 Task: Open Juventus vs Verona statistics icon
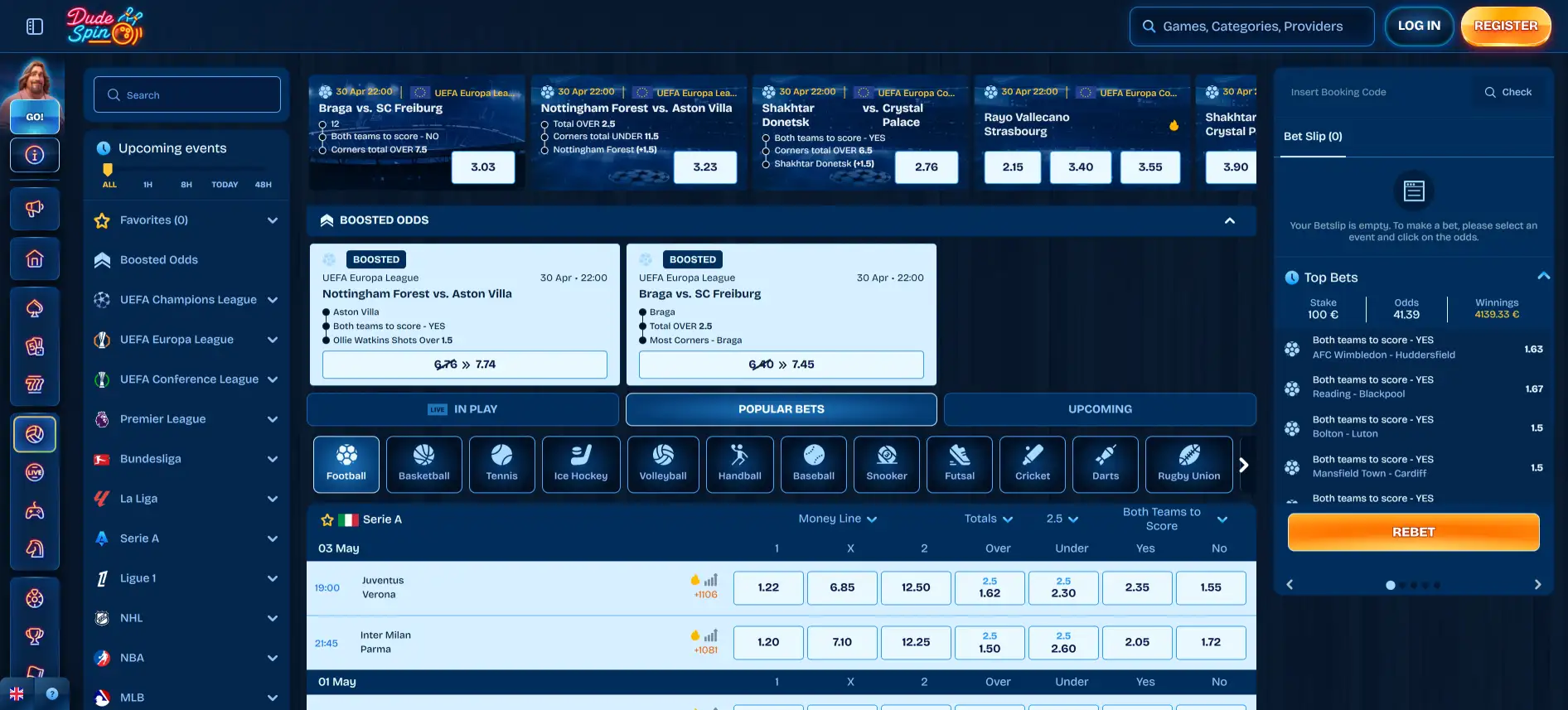tap(710, 580)
